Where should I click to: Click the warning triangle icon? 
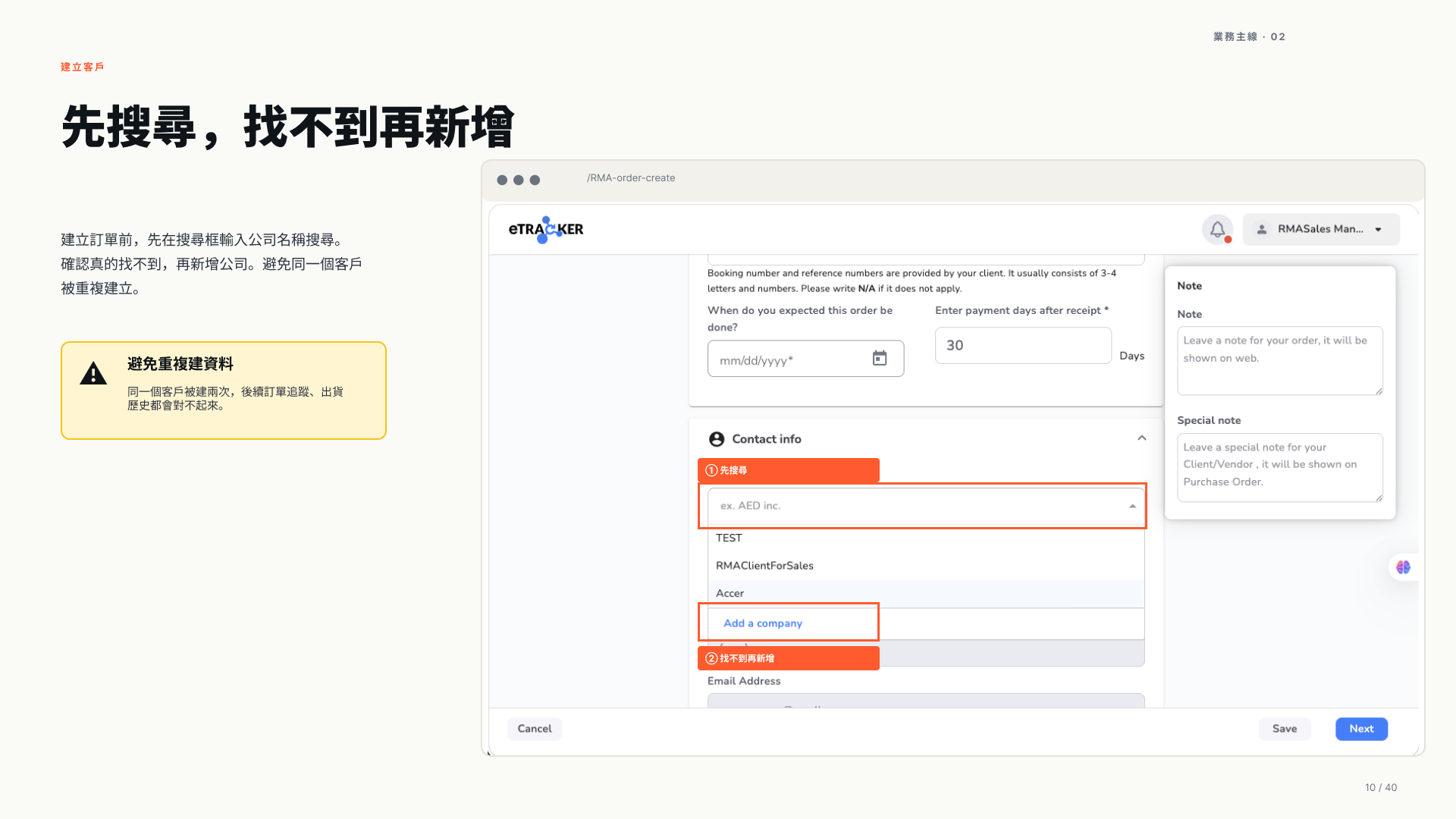click(93, 373)
